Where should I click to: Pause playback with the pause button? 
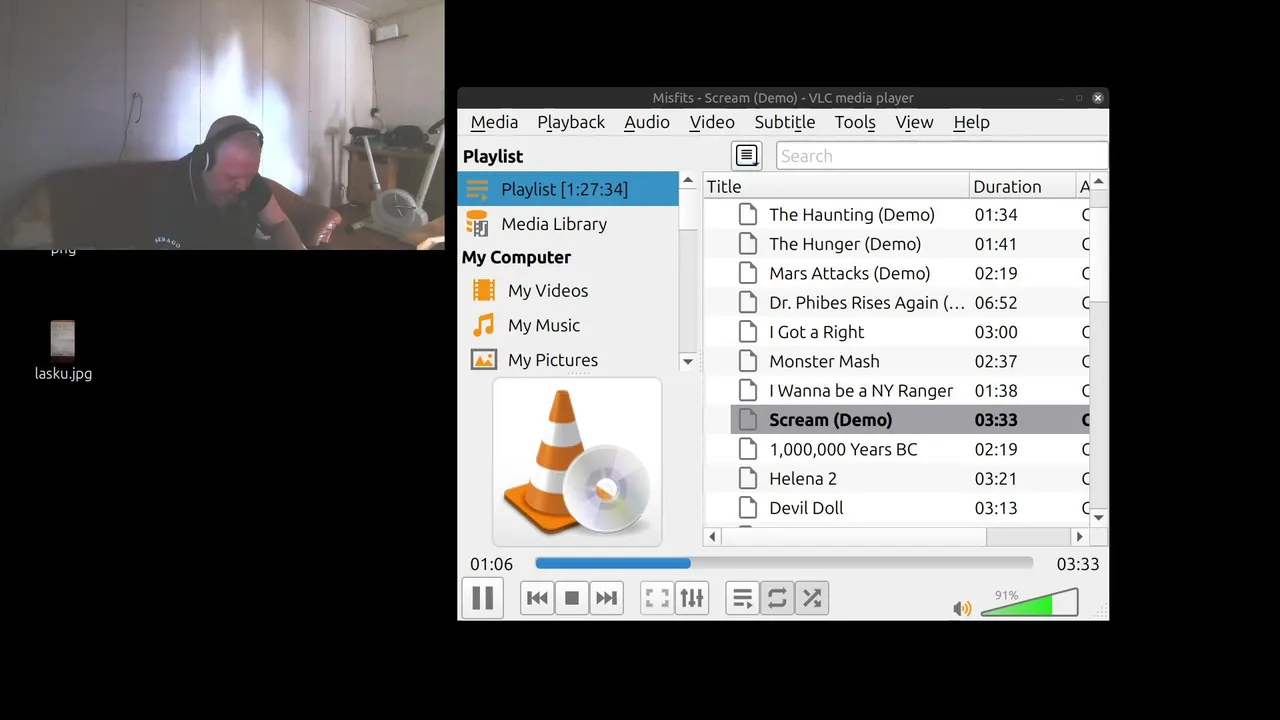[482, 598]
